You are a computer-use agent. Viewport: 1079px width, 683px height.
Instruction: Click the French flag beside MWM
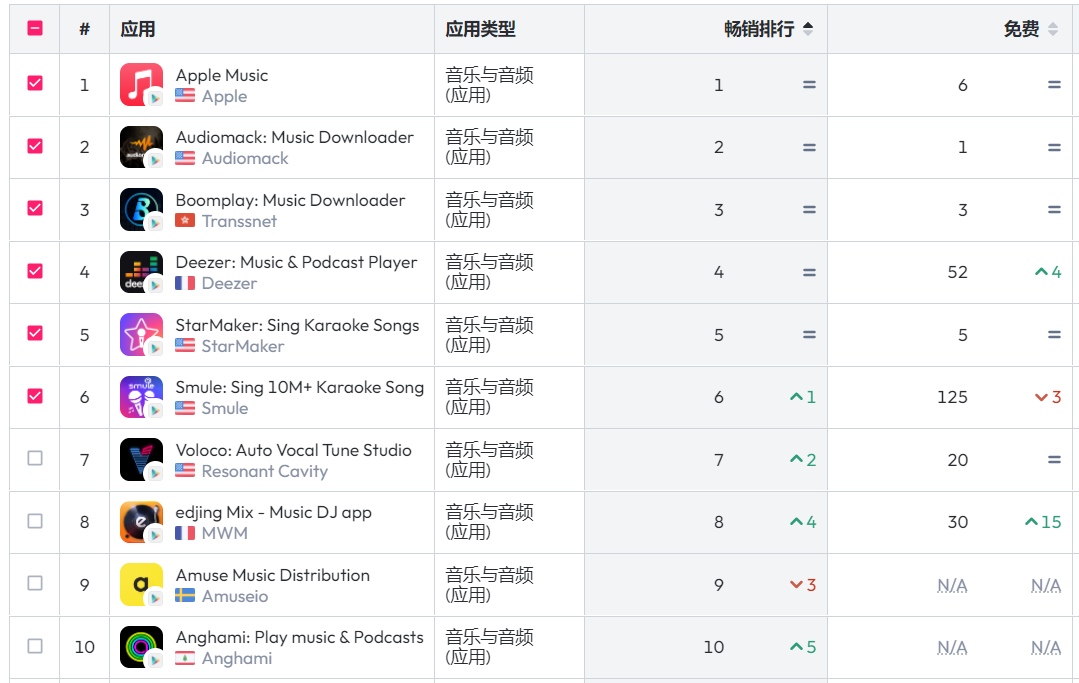(x=185, y=533)
